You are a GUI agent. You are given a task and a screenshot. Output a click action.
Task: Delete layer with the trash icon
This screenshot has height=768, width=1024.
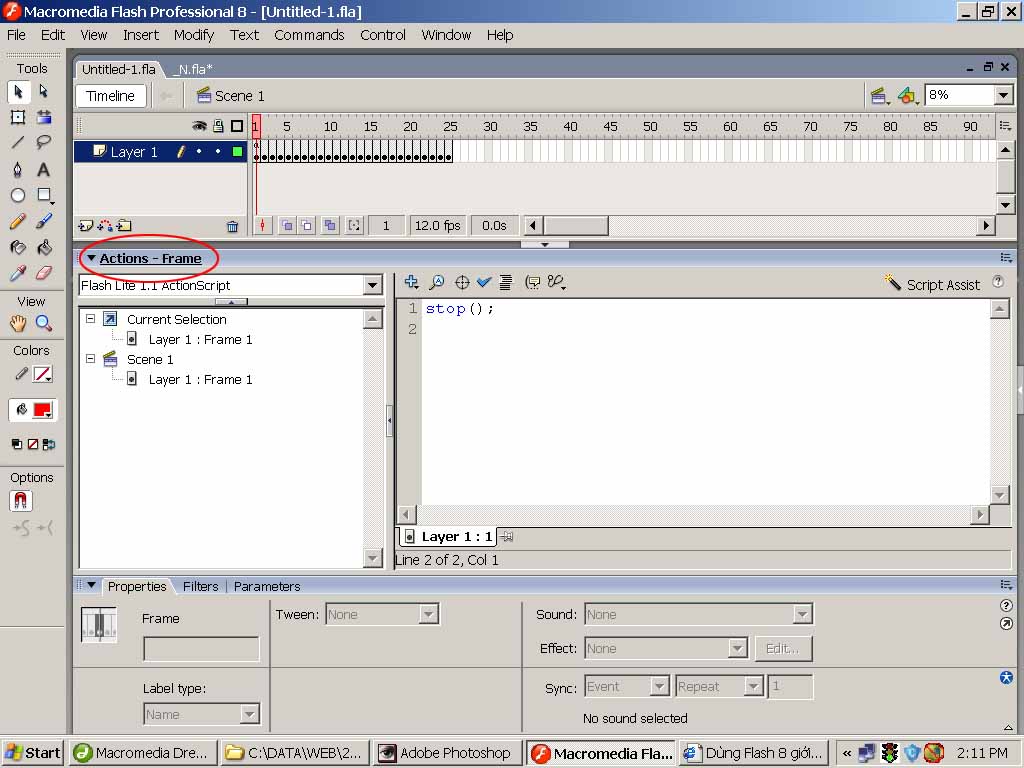[x=232, y=227]
